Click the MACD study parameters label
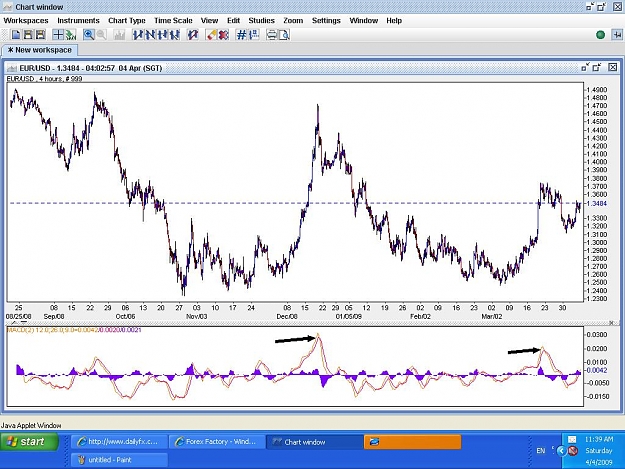Viewport: 625px width, 469px height. [74, 330]
